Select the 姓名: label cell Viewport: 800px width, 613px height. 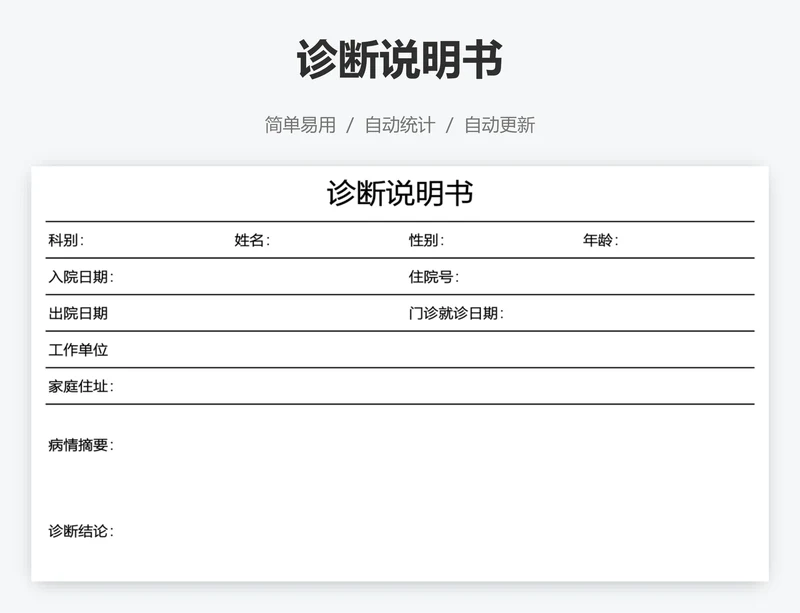(x=252, y=240)
